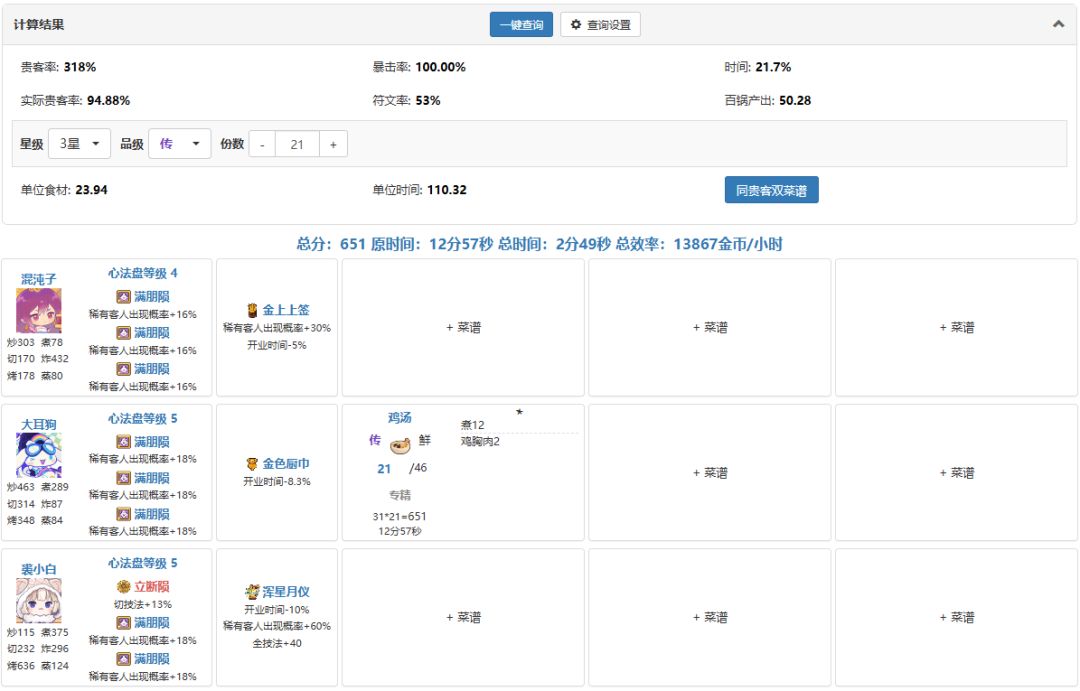Click the 贵客率 318% value

click(x=80, y=67)
